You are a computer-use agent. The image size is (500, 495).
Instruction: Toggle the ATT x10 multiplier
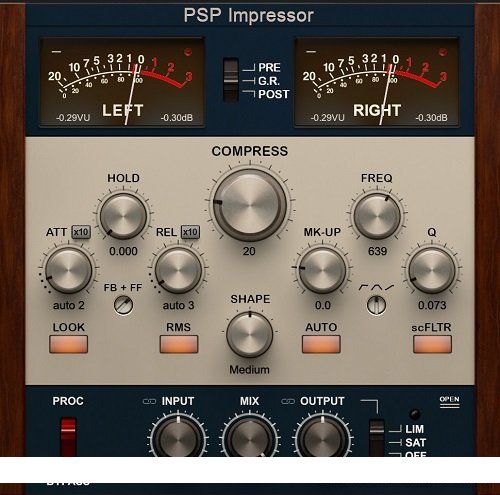(x=81, y=232)
